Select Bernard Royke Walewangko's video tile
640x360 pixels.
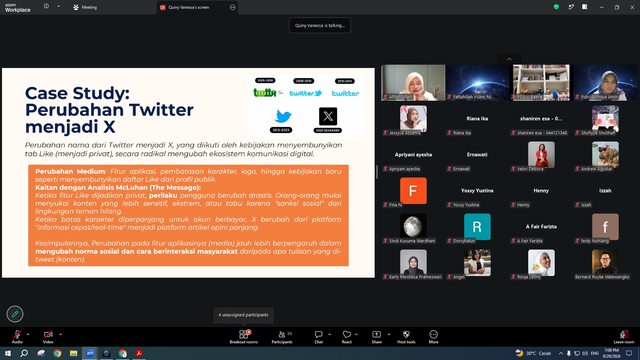pyautogui.click(x=605, y=263)
